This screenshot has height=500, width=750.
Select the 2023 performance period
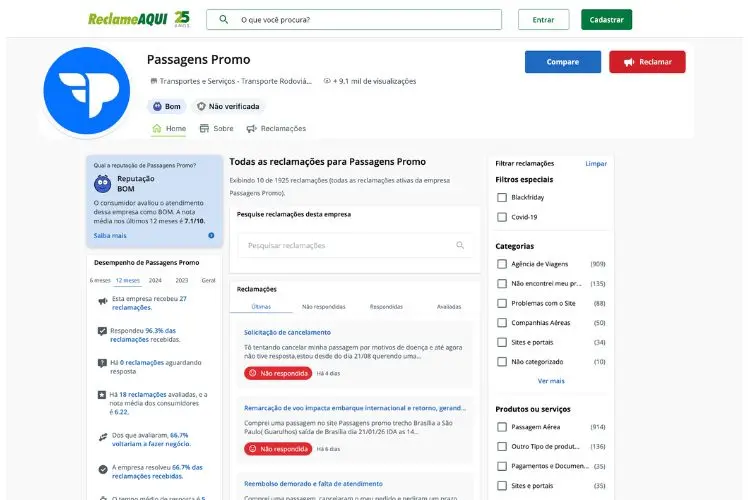tap(182, 280)
